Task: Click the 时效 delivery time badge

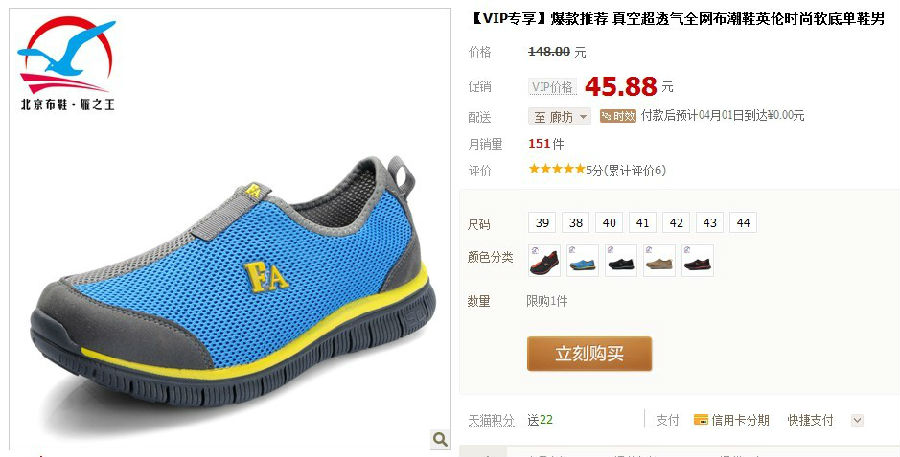Action: point(618,116)
